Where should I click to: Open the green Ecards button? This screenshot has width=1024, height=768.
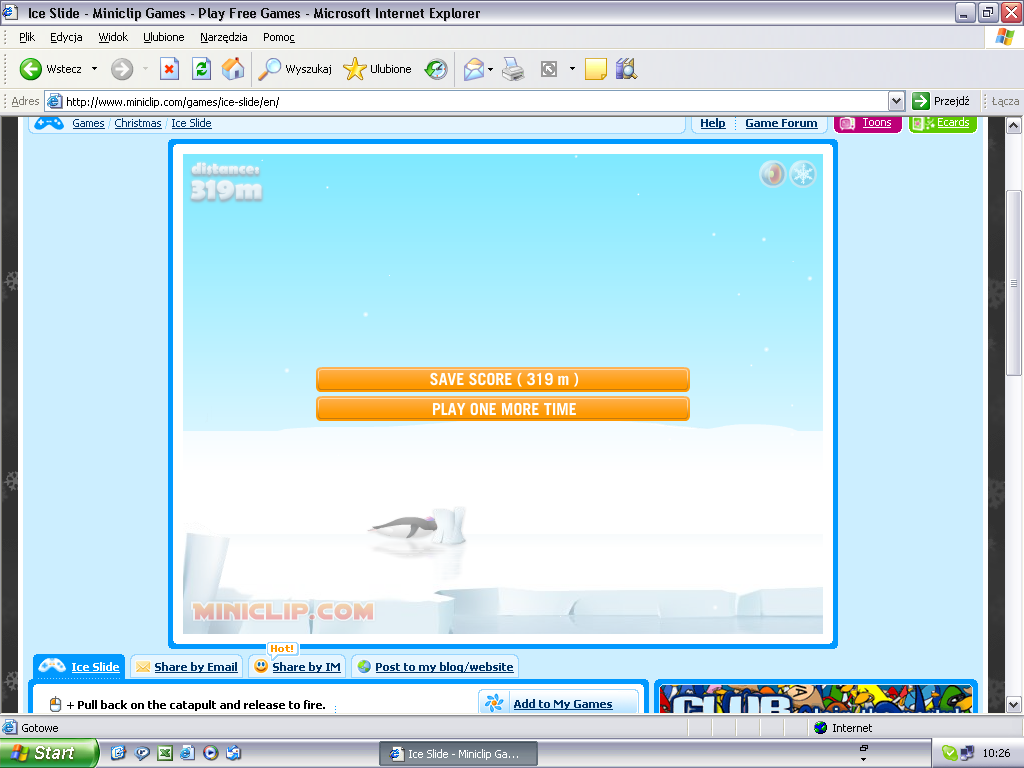(x=942, y=123)
